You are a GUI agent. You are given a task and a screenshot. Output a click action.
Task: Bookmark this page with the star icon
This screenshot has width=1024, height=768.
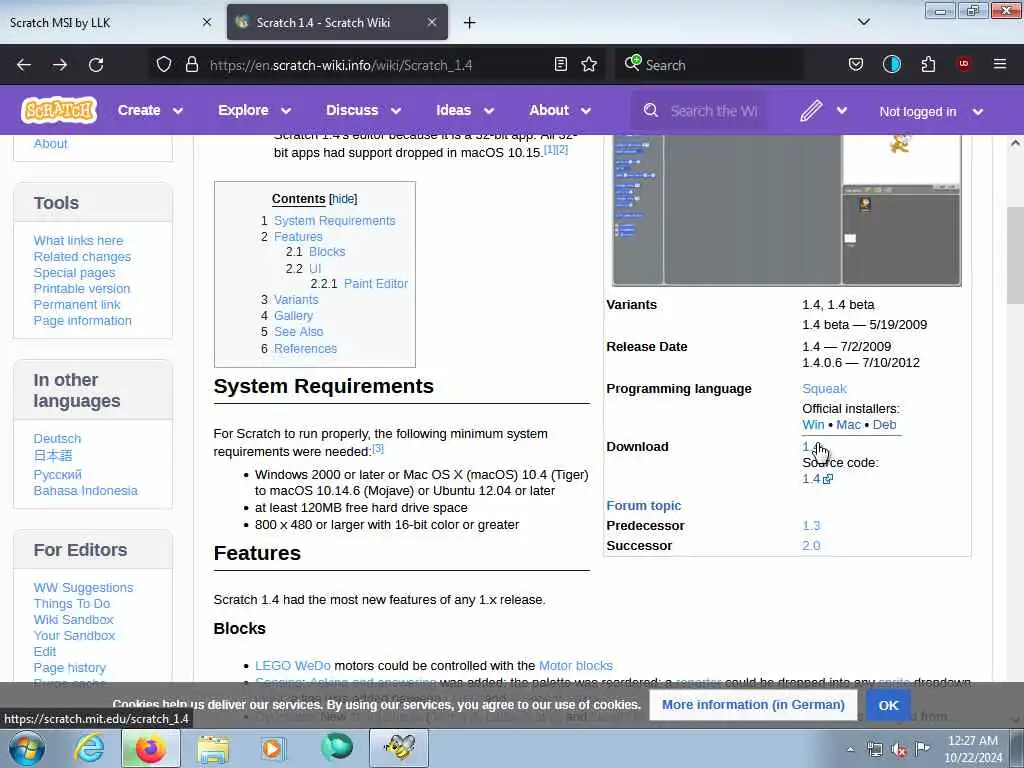589,64
